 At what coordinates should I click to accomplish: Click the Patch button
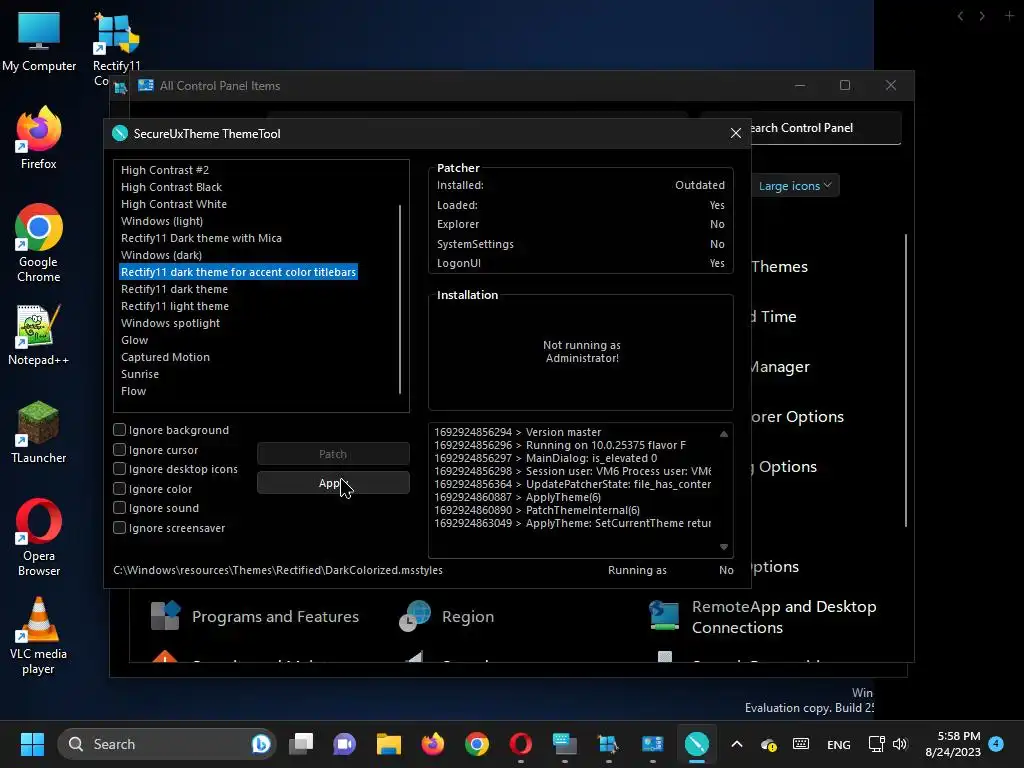(x=333, y=454)
